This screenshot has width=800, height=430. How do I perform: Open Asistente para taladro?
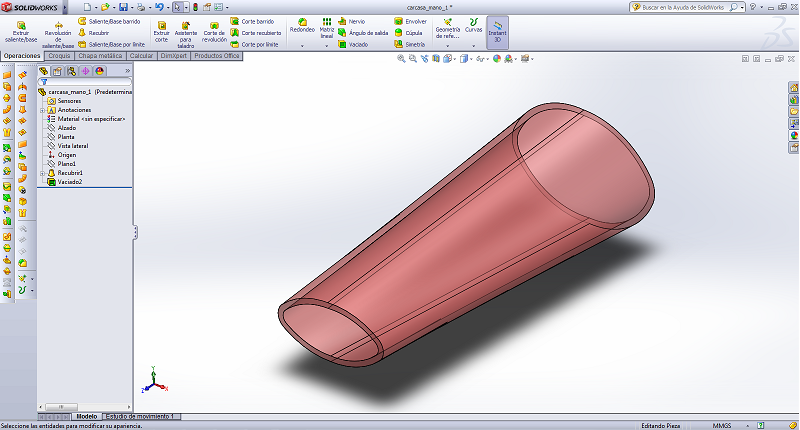click(x=186, y=35)
